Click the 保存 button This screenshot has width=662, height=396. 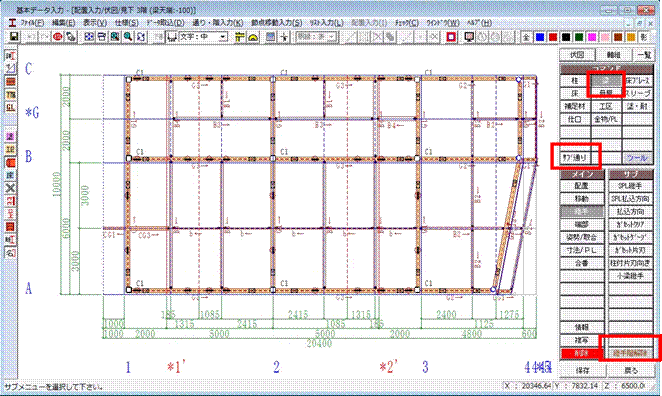tap(583, 370)
